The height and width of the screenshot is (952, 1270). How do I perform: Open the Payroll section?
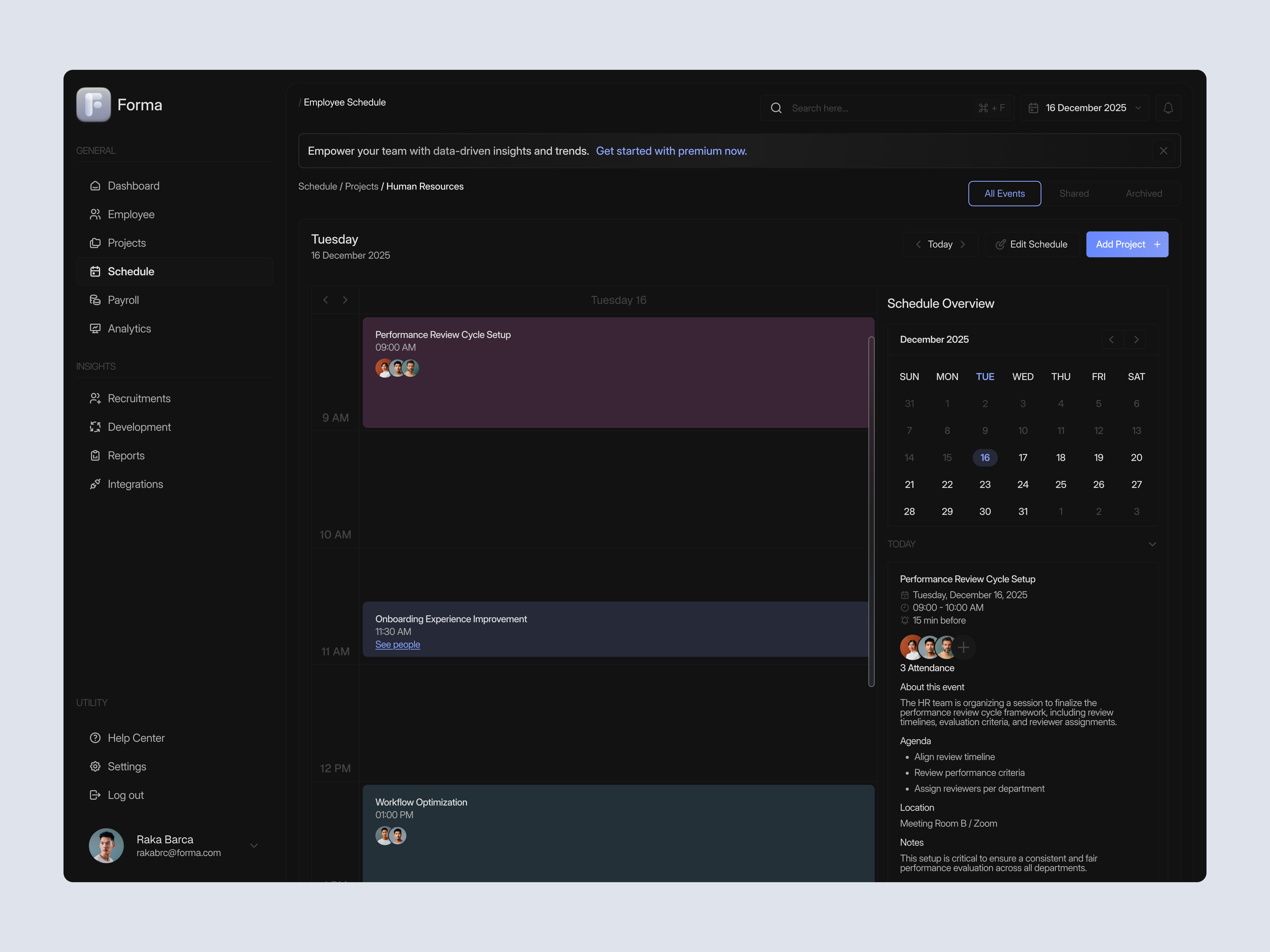124,300
